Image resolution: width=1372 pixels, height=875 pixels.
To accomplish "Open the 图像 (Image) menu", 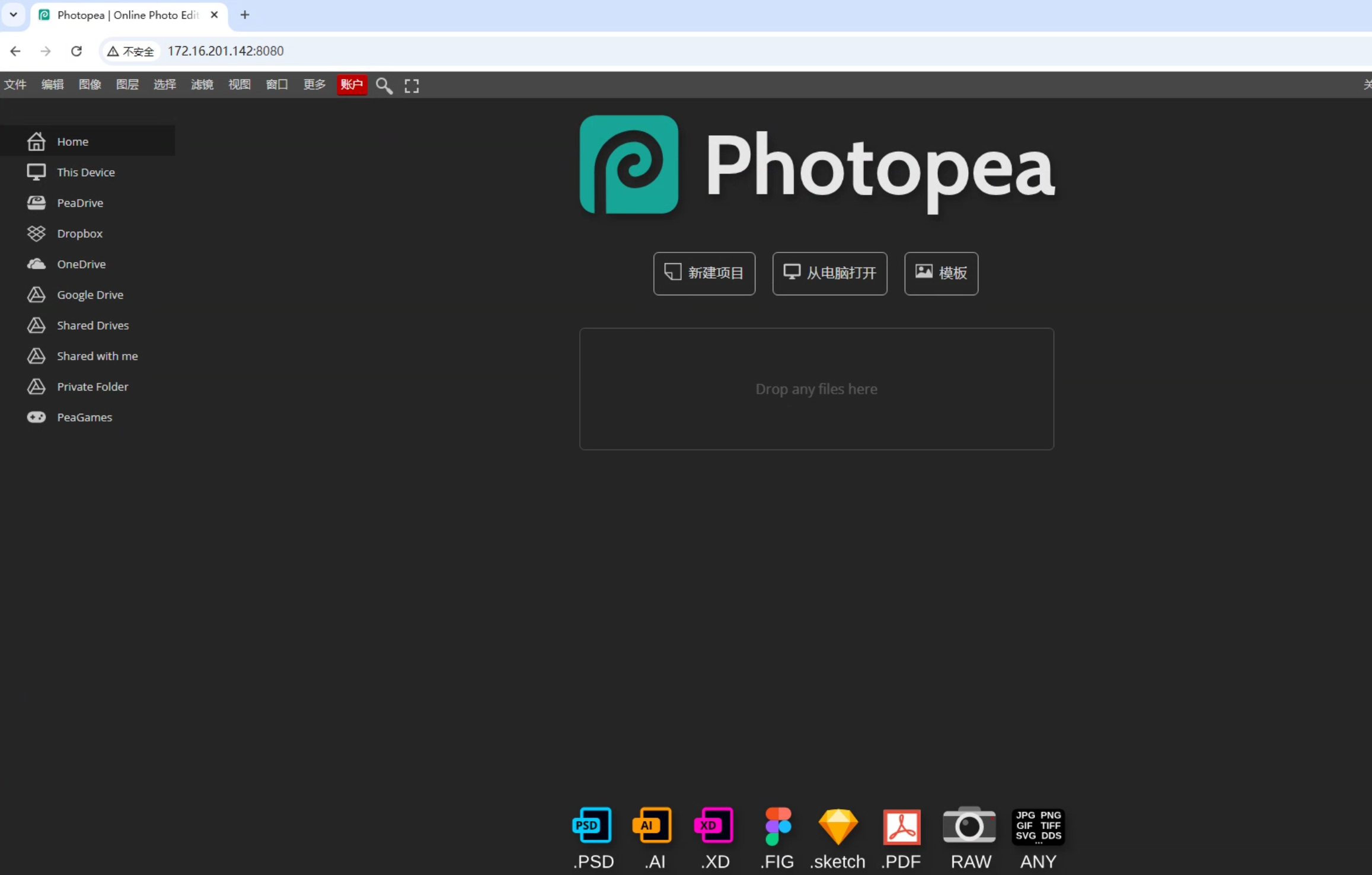I will (90, 85).
